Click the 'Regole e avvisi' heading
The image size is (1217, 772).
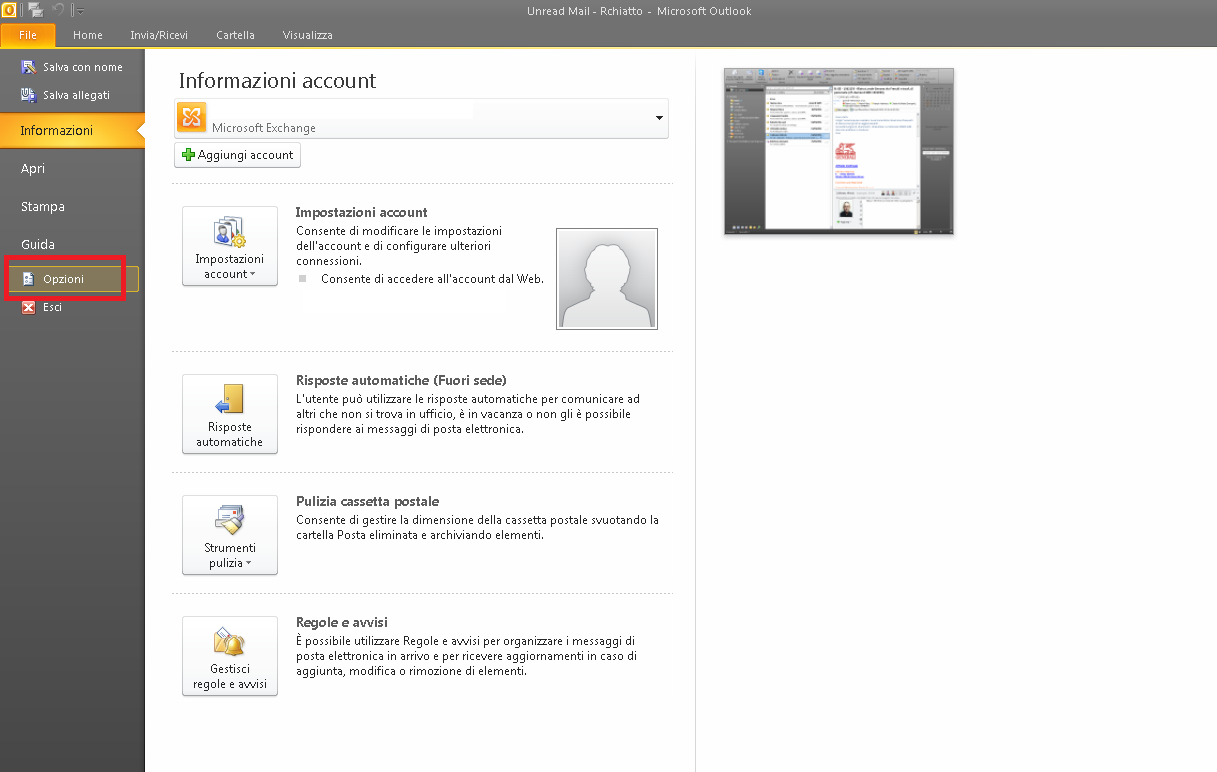pos(342,622)
